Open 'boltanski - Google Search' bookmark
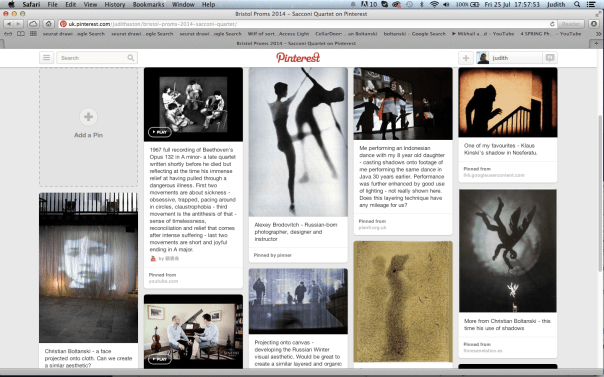This screenshot has width=604, height=377. click(x=414, y=34)
